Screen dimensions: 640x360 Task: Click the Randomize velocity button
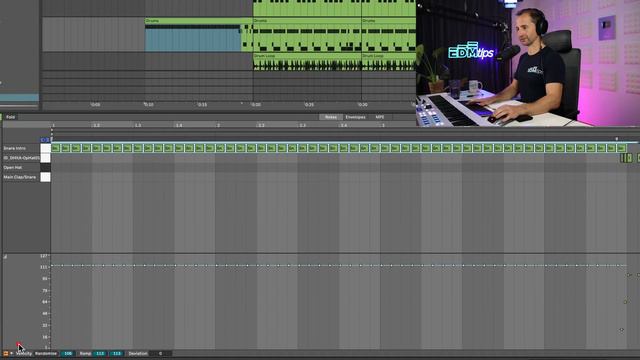click(x=46, y=353)
